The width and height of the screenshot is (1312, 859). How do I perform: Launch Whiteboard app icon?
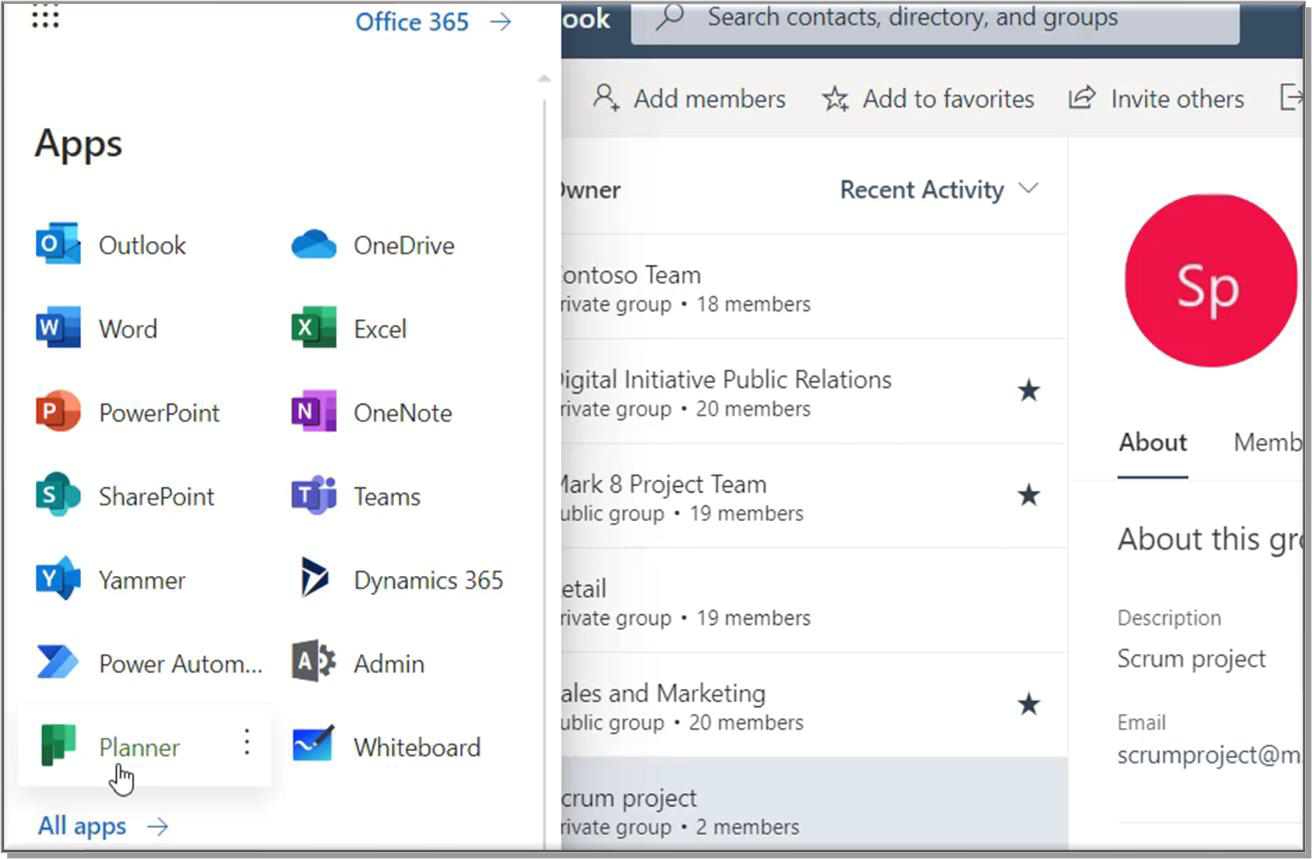[314, 746]
